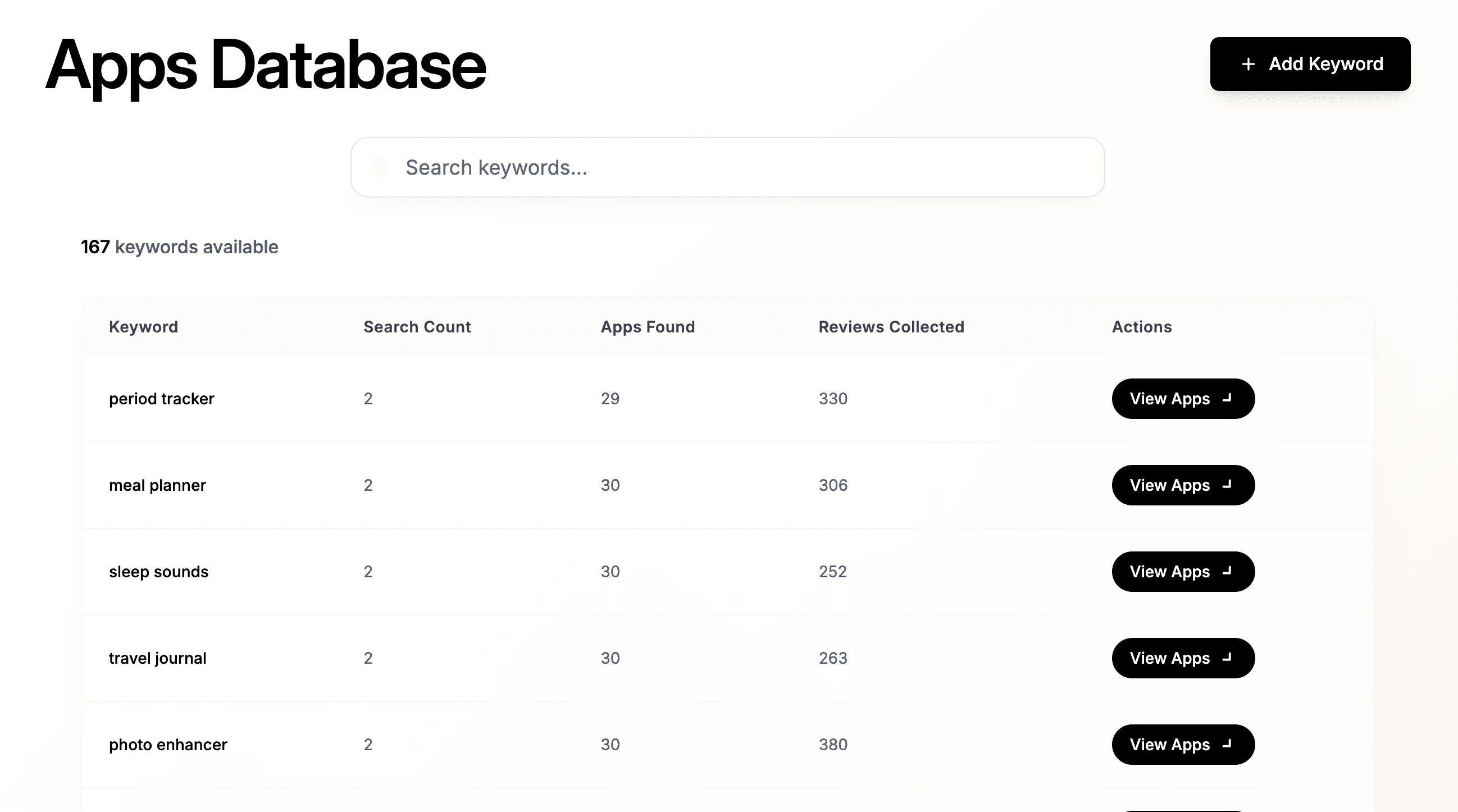Select the keyword photo enhancer
1458x812 pixels.
pos(167,745)
